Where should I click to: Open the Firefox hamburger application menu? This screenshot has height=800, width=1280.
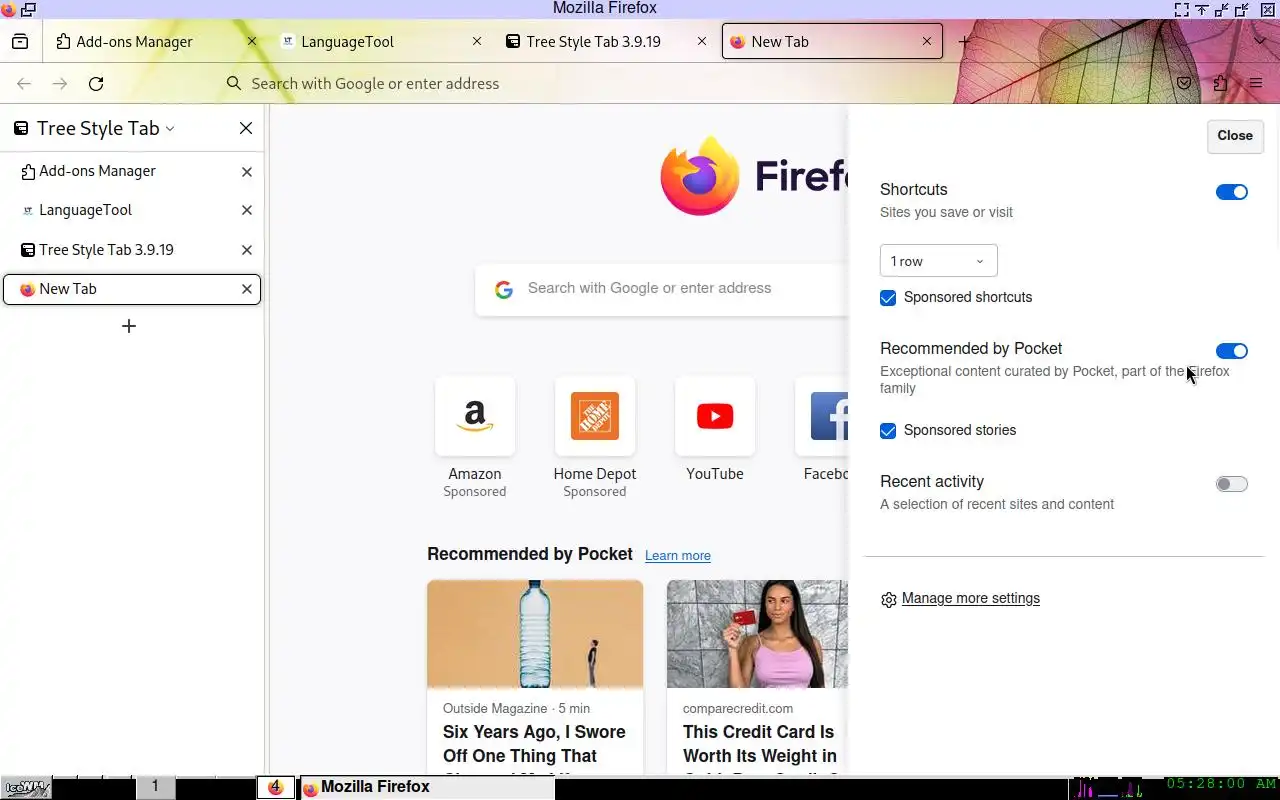tap(1256, 84)
